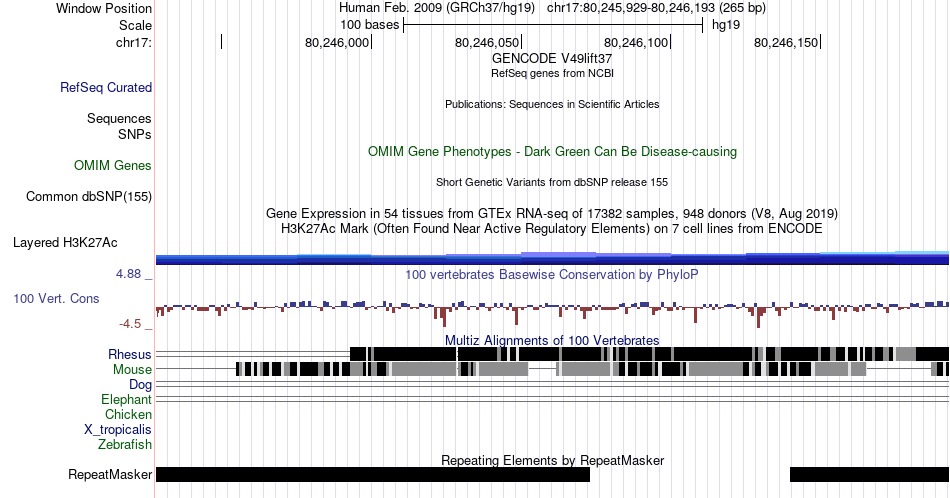Click the Layered H3K27Ac track label
Screen dimensions: 950x498
65,242
